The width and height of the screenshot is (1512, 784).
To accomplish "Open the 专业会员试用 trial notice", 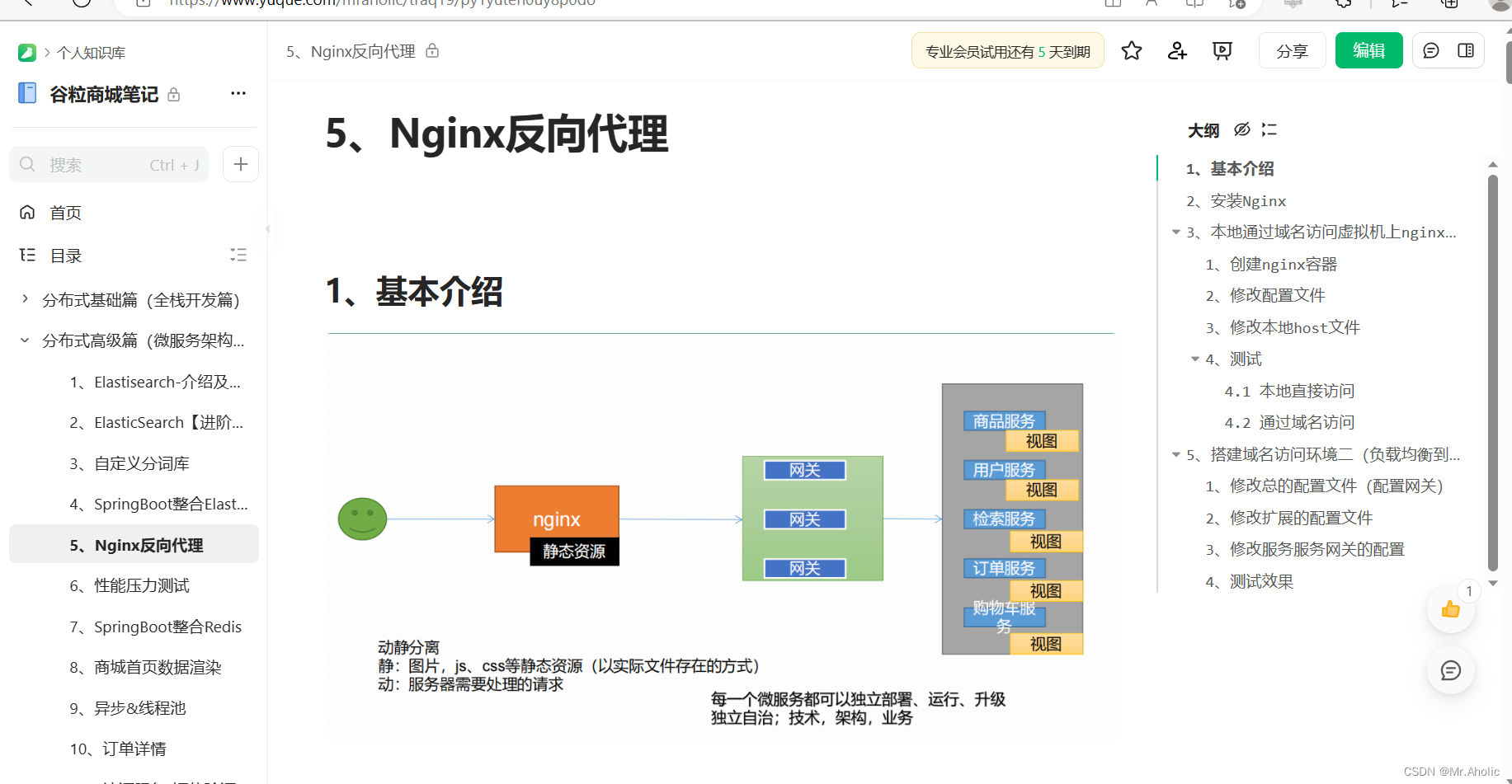I will pos(1007,50).
